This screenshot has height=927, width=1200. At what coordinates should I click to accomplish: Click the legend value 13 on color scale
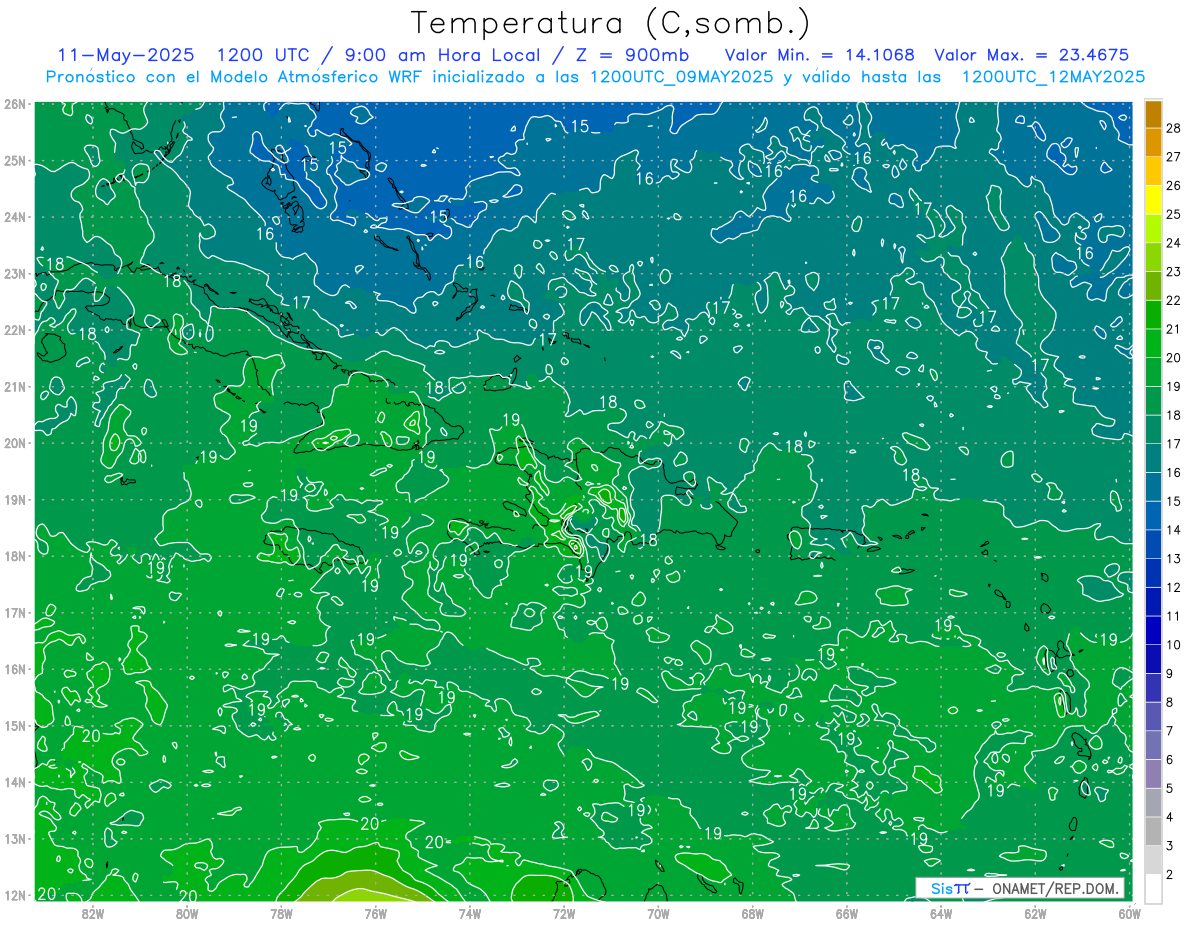click(x=1174, y=559)
